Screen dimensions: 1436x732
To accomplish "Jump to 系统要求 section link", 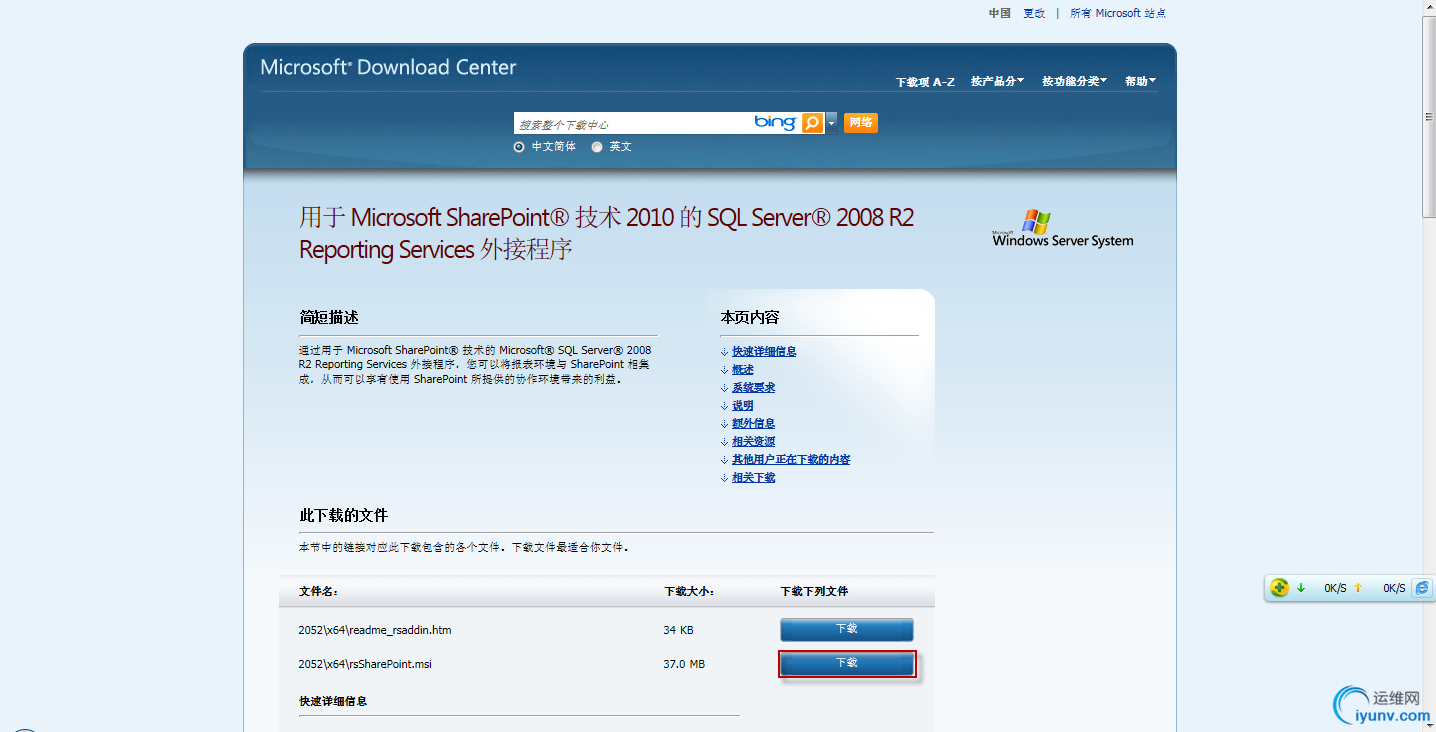I will pos(753,388).
